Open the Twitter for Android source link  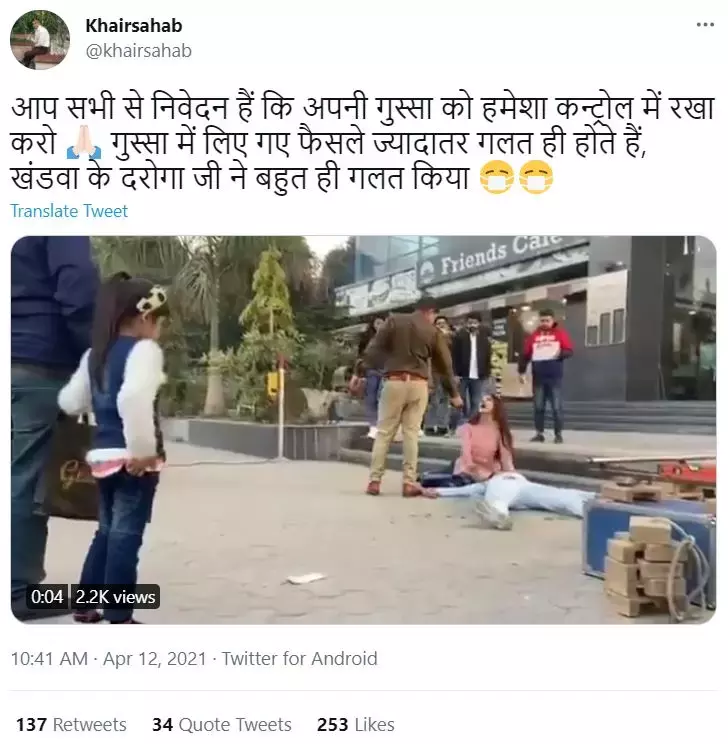tap(299, 659)
